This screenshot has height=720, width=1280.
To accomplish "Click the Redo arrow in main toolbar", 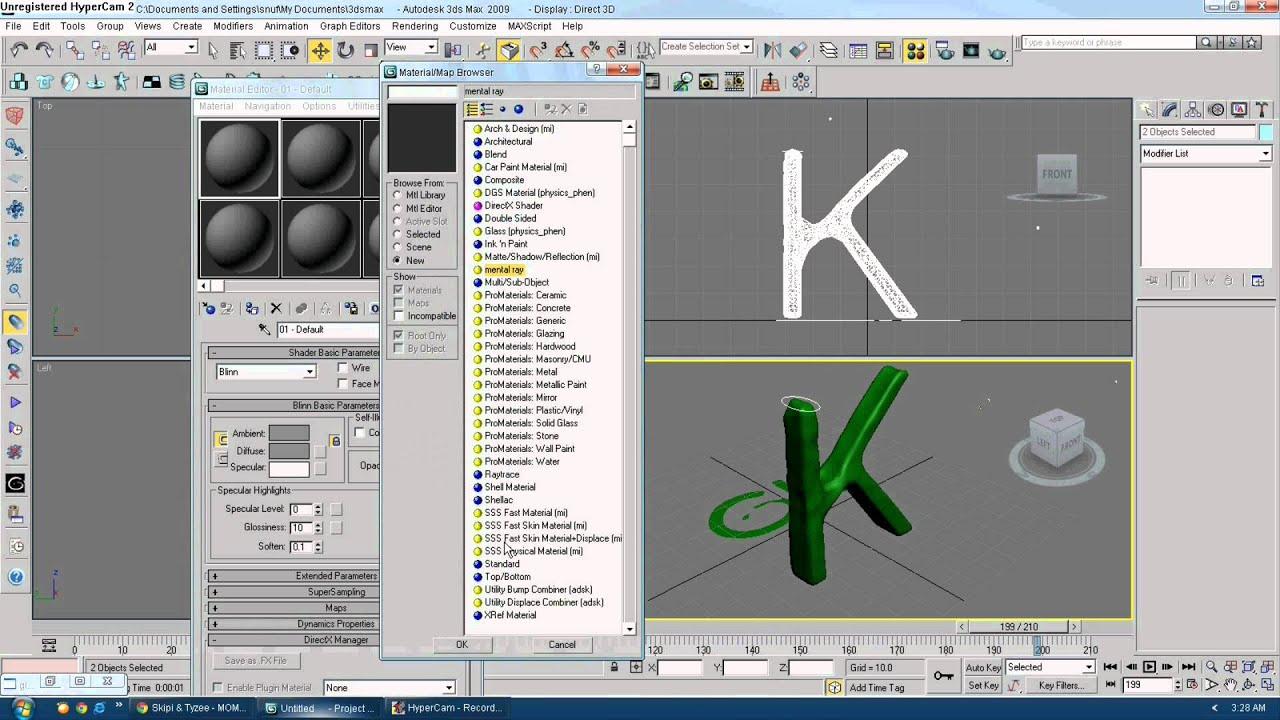I will [45, 48].
